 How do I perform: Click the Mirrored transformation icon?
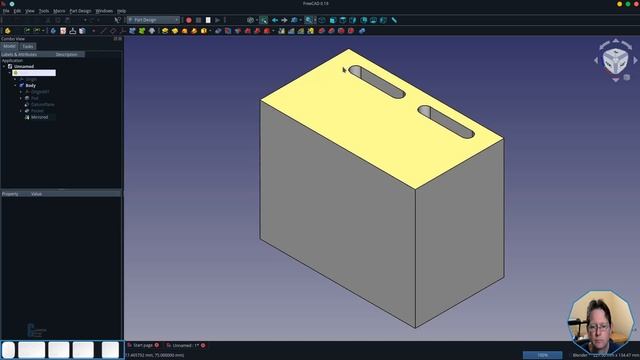click(282, 31)
